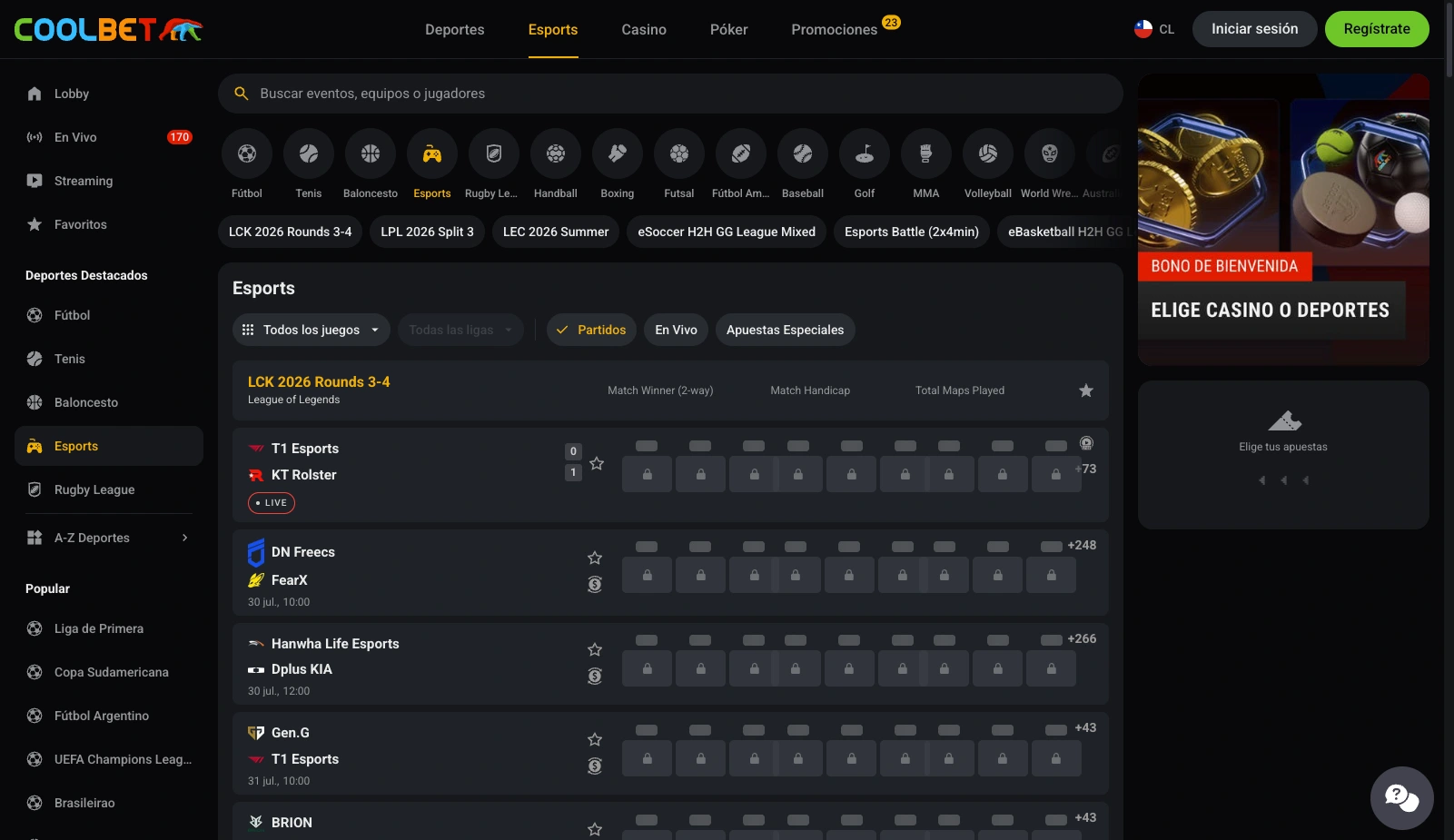Open the live chat support bubble
Screen dimensions: 1454x840
click(x=1401, y=798)
